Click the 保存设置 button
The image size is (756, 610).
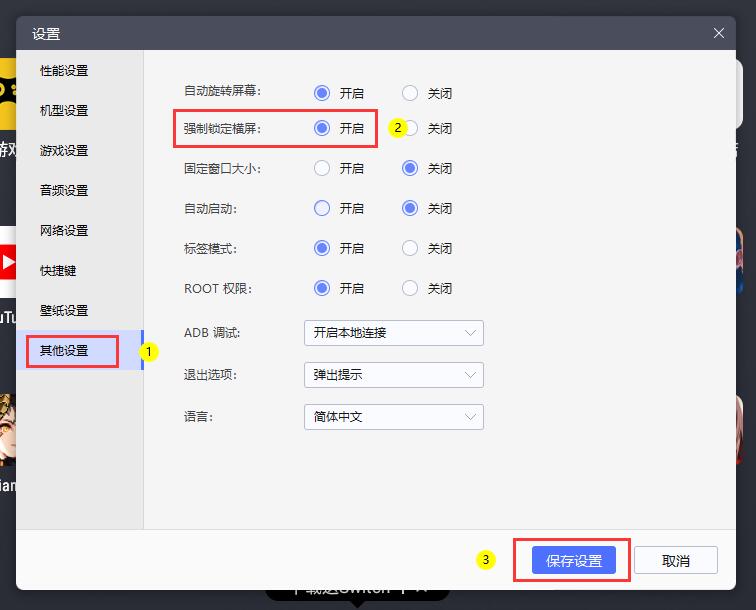pyautogui.click(x=573, y=561)
